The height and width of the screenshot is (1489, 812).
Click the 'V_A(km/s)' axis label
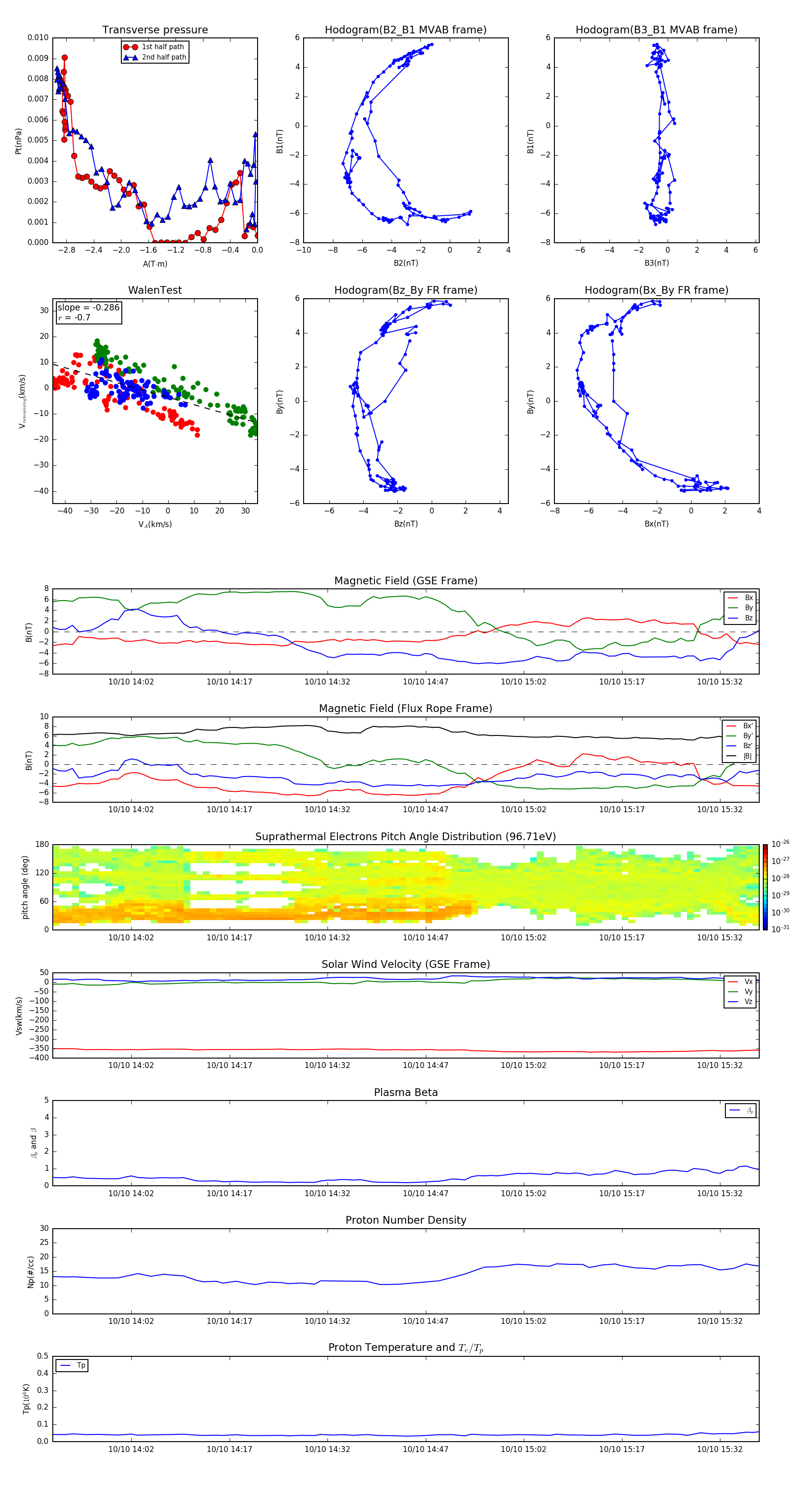155,524
